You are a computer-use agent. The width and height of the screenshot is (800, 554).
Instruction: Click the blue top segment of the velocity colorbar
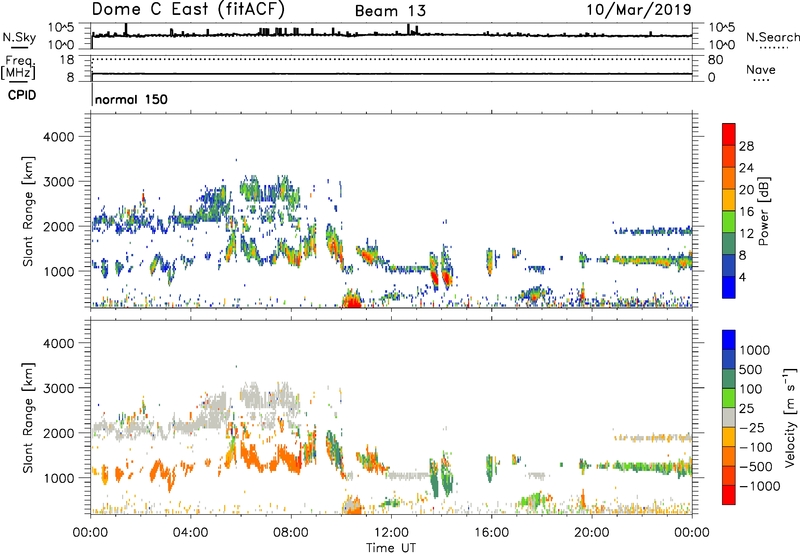[729, 340]
